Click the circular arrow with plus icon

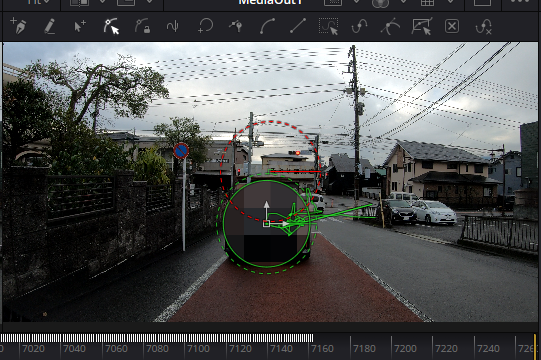[205, 26]
